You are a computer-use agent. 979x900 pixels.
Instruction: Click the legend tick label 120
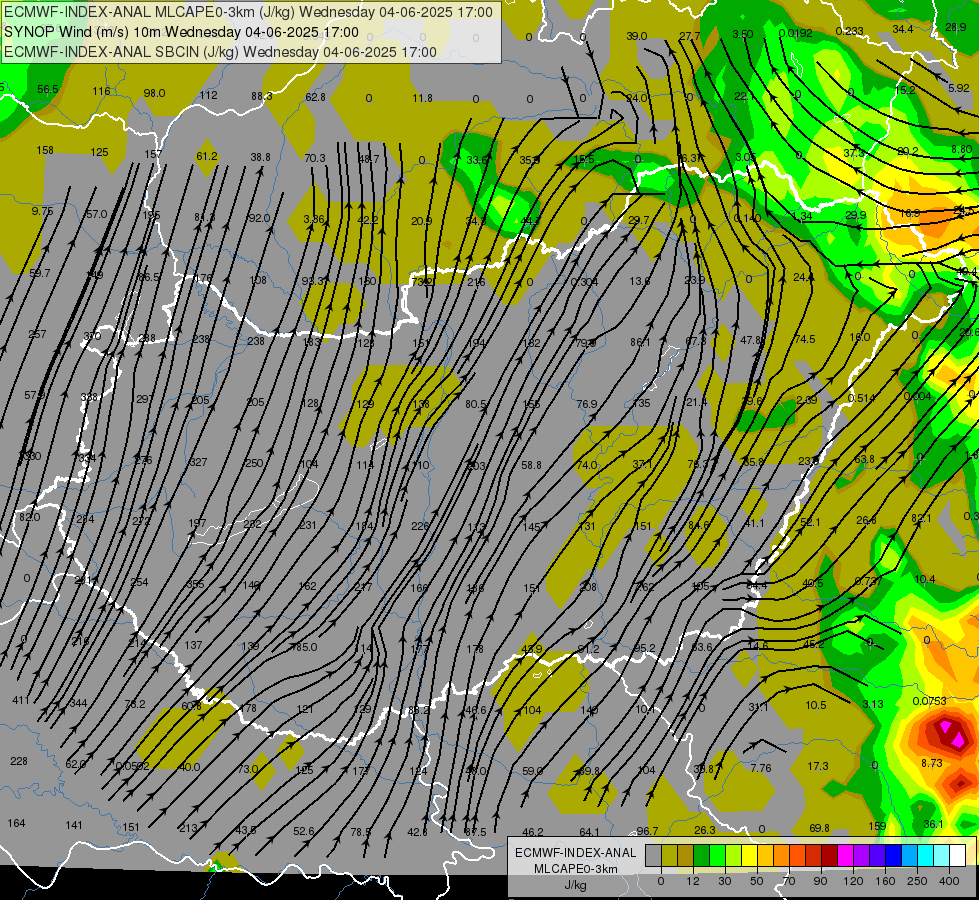pyautogui.click(x=853, y=881)
